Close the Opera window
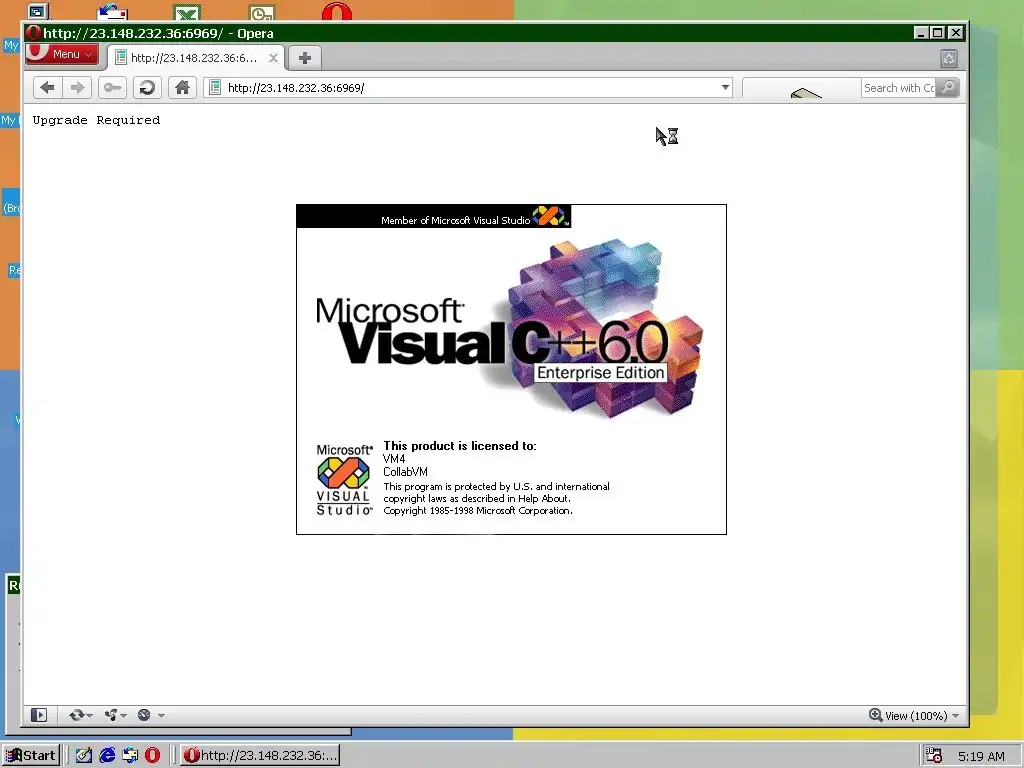This screenshot has height=768, width=1024. (x=955, y=33)
